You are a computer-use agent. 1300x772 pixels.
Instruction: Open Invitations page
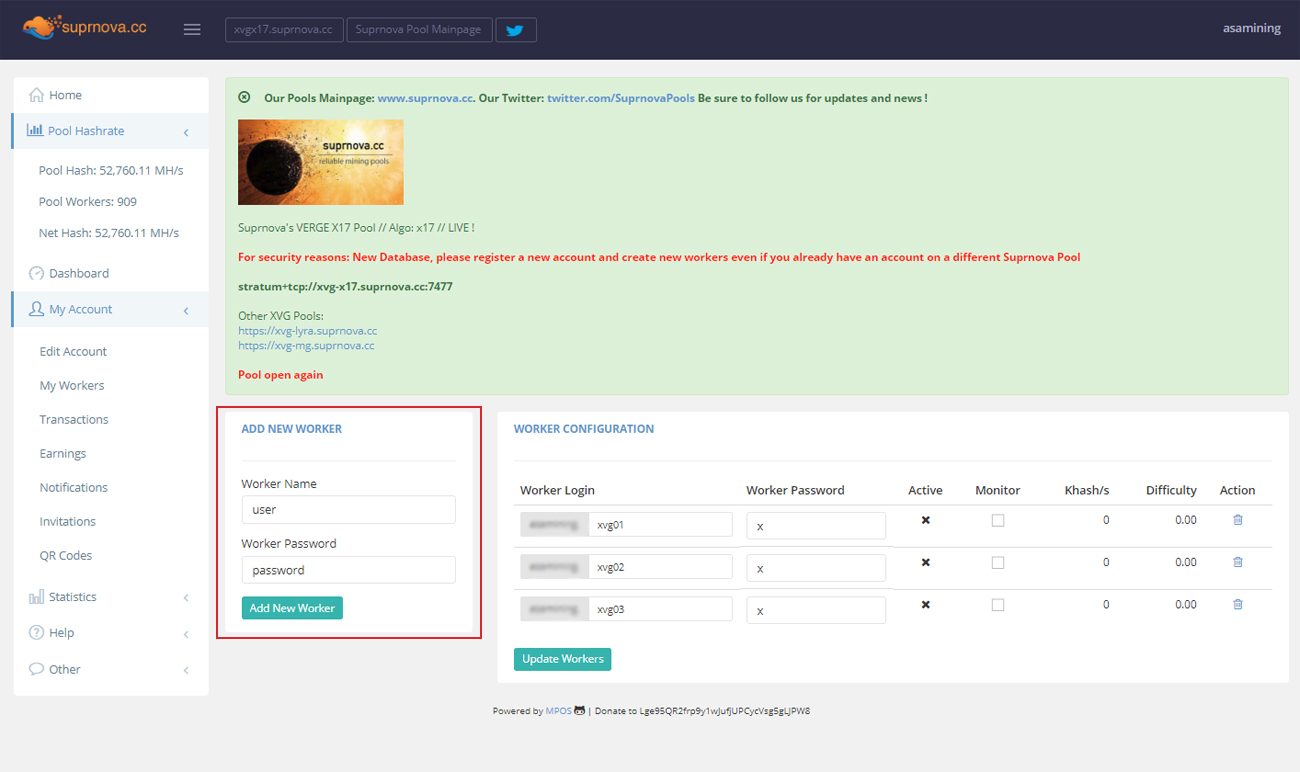[x=68, y=521]
